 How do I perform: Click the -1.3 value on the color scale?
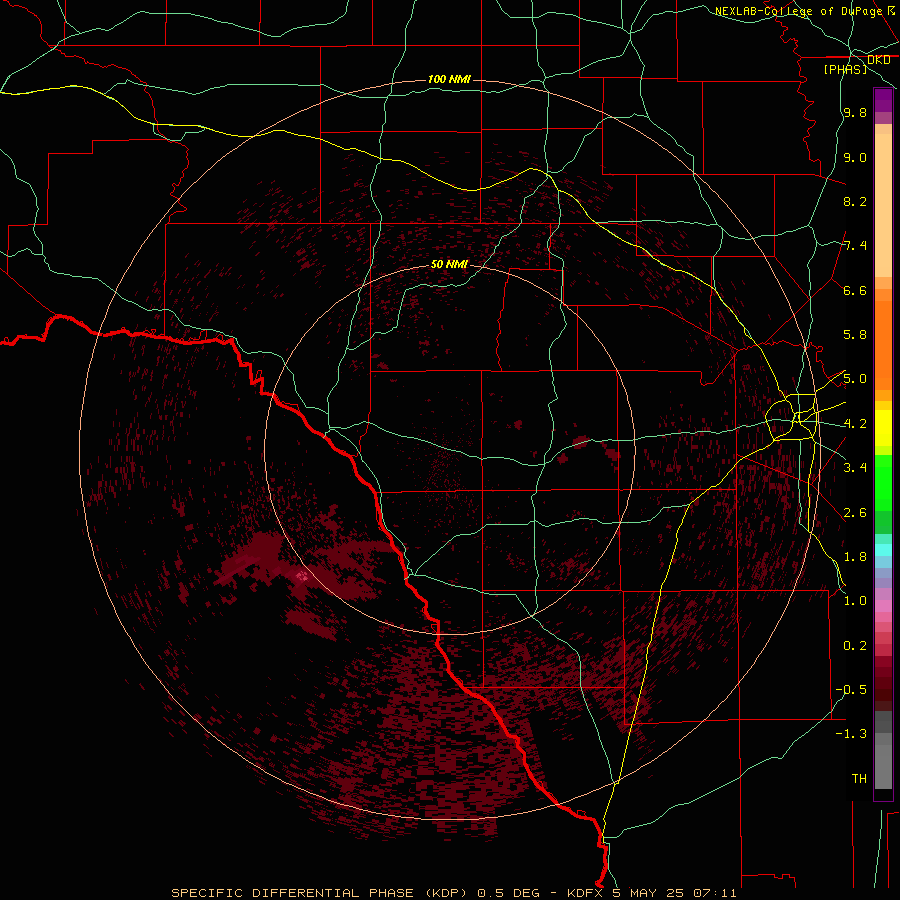click(851, 734)
